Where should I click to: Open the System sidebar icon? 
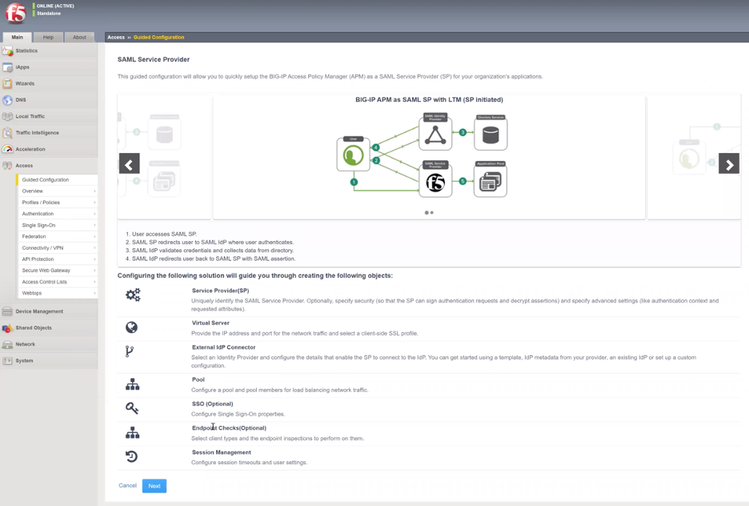[x=7, y=361]
